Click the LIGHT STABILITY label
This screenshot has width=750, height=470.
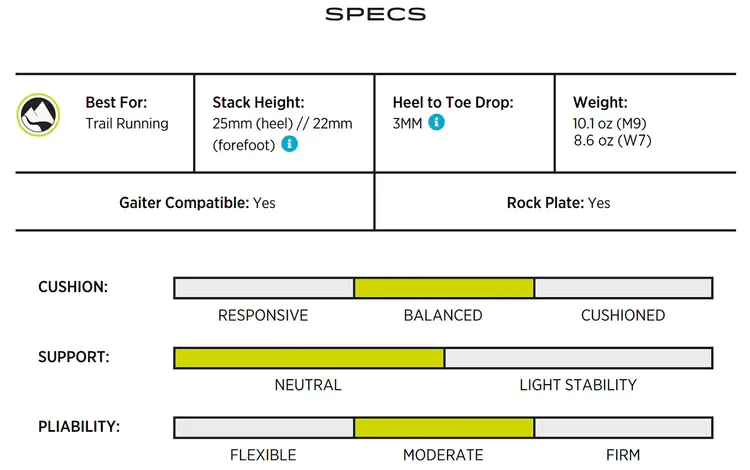pos(578,385)
